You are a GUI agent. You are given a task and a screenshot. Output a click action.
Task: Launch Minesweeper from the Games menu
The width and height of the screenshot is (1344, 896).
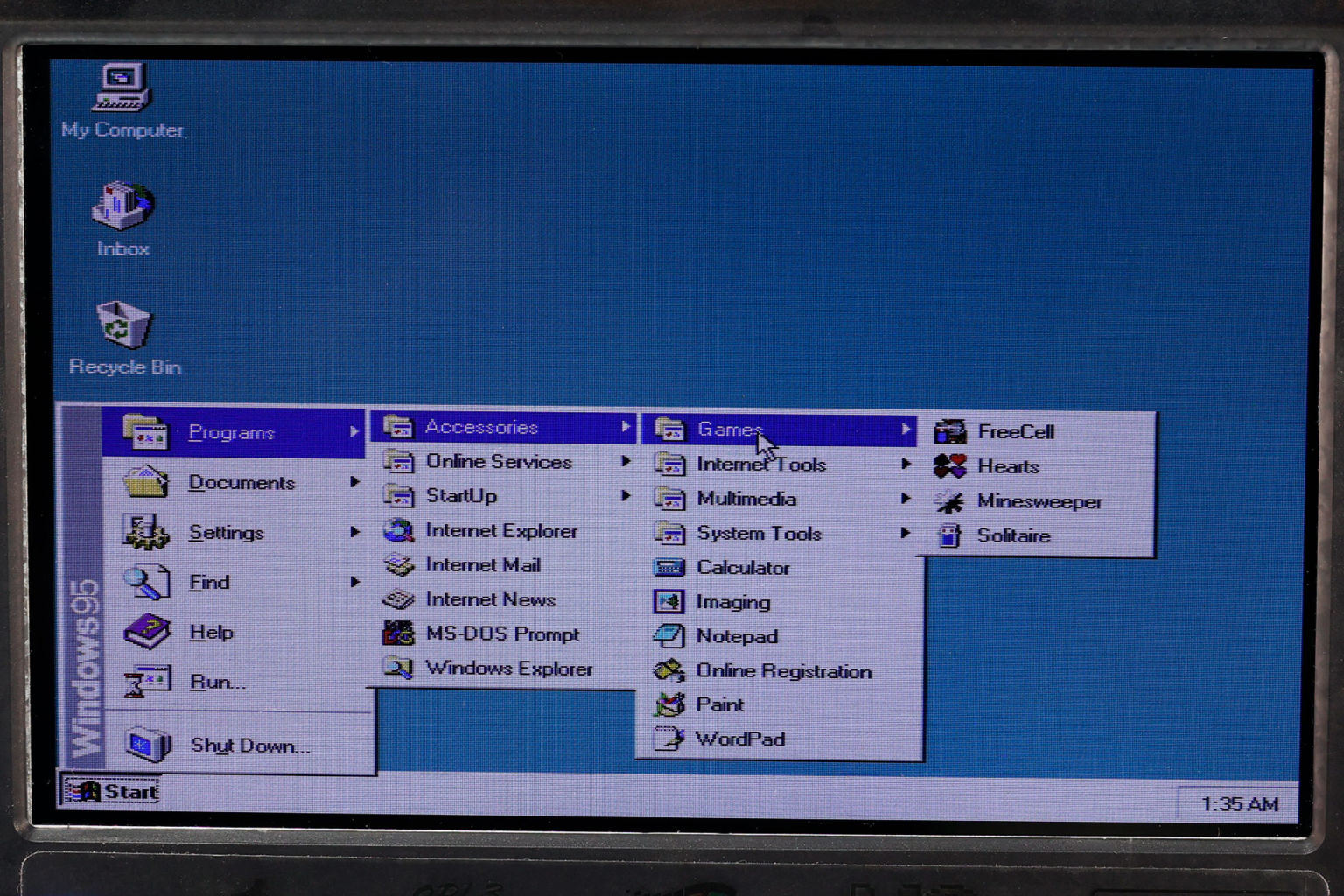[x=1039, y=500]
